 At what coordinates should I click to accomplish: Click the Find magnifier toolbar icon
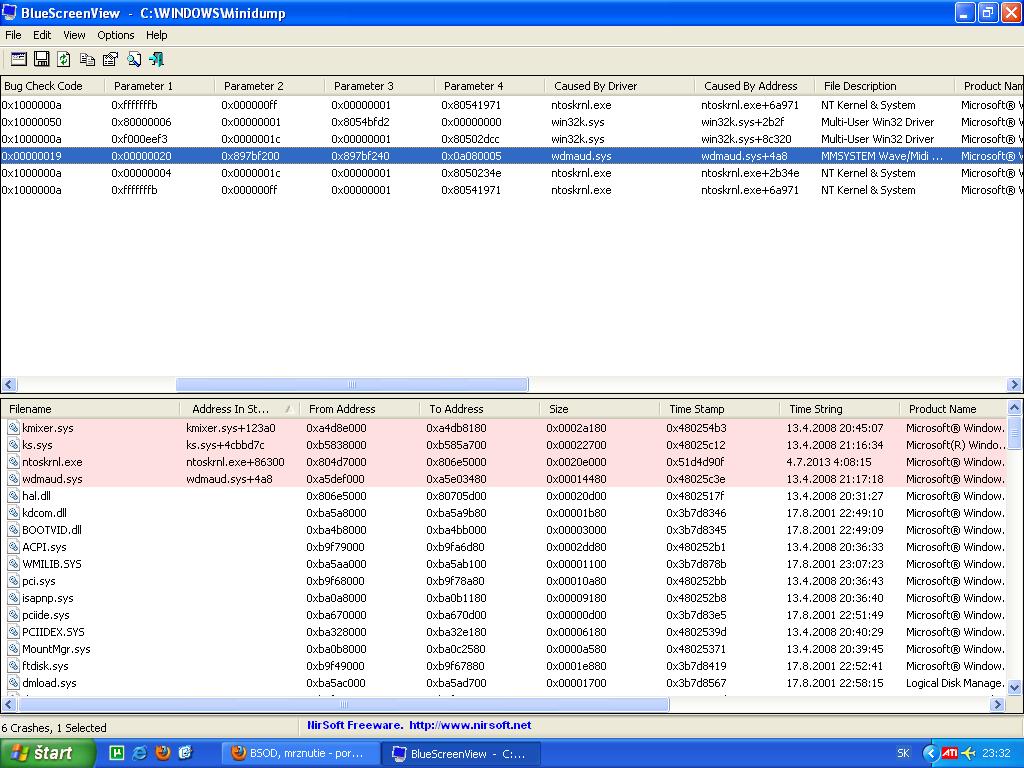pos(134,60)
